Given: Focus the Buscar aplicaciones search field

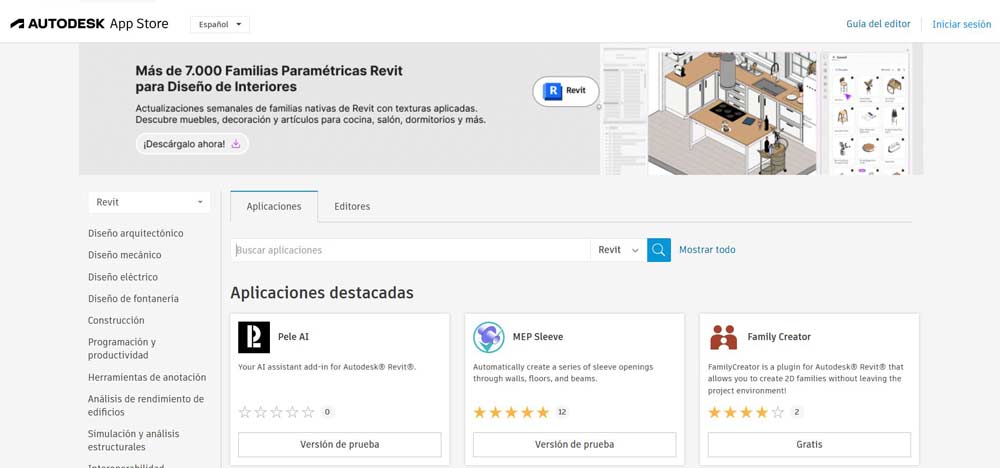Looking at the screenshot, I should [x=410, y=250].
